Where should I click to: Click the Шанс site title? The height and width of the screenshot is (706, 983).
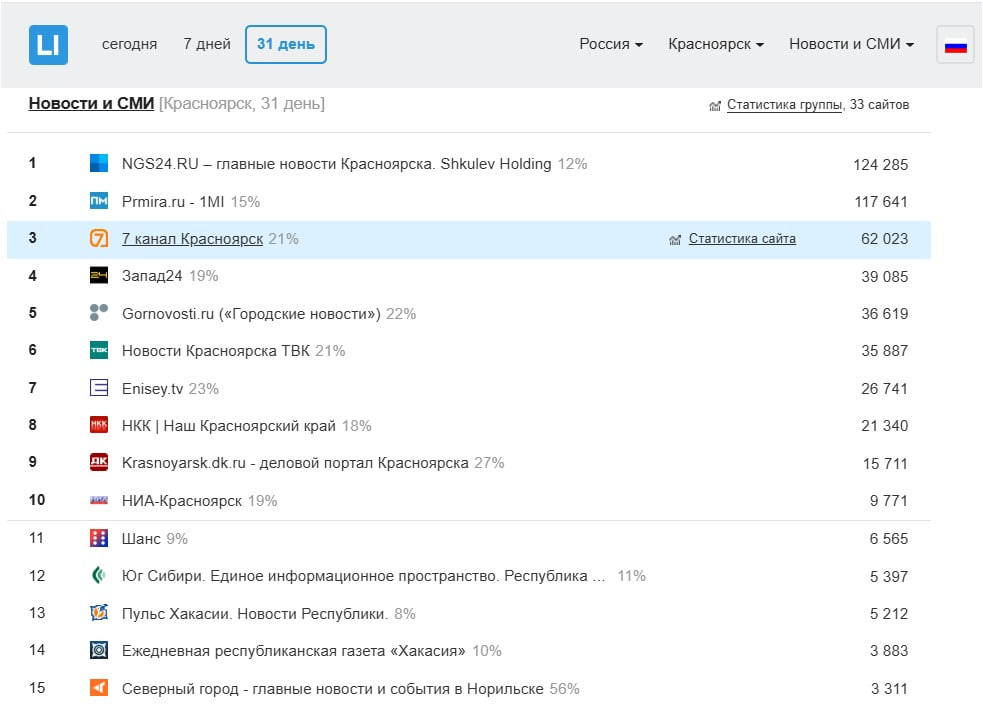pos(141,539)
